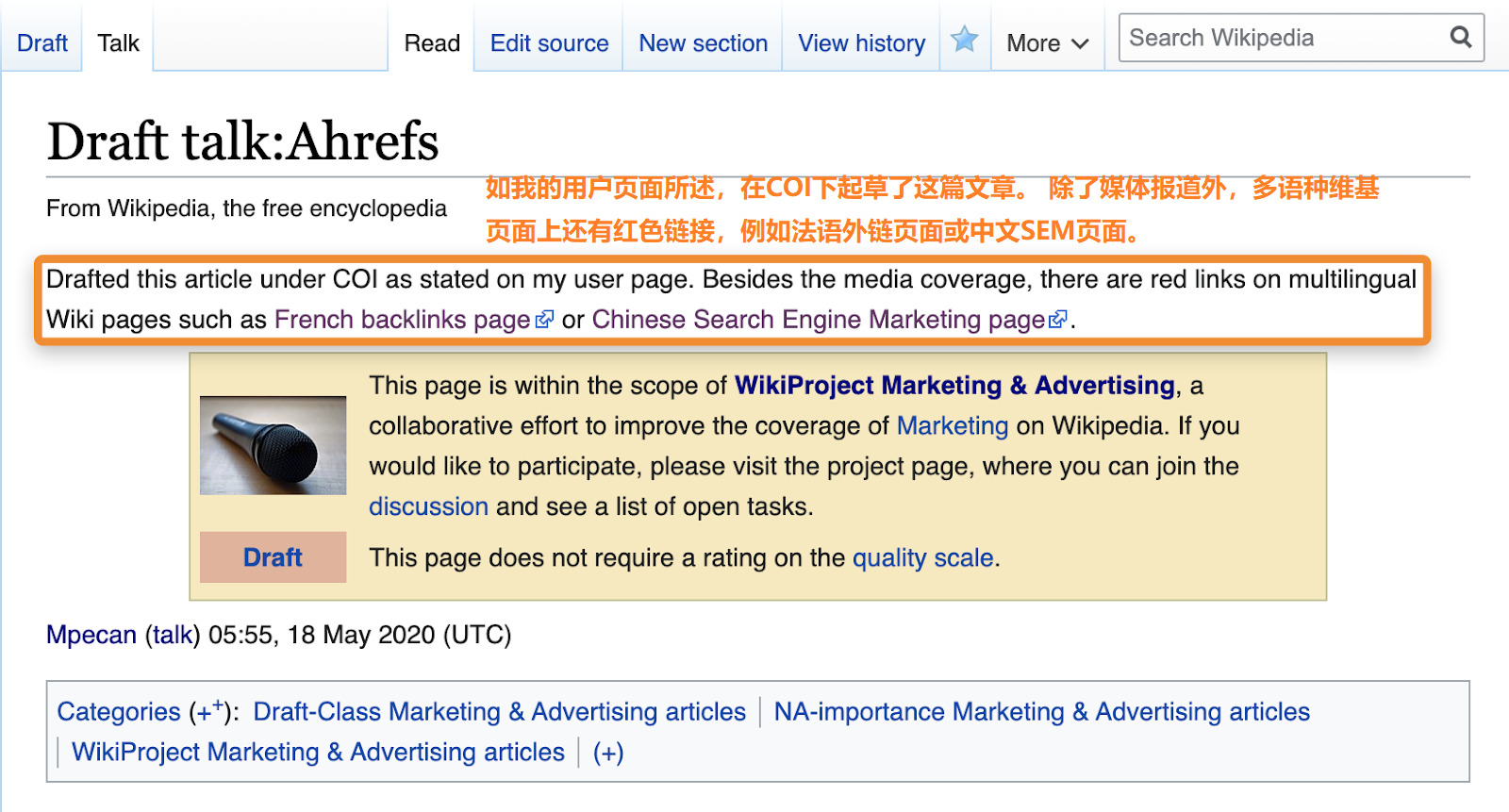Screen dimensions: 1509x812
Task: Click external link icon after French backlinks page
Action: [x=544, y=321]
